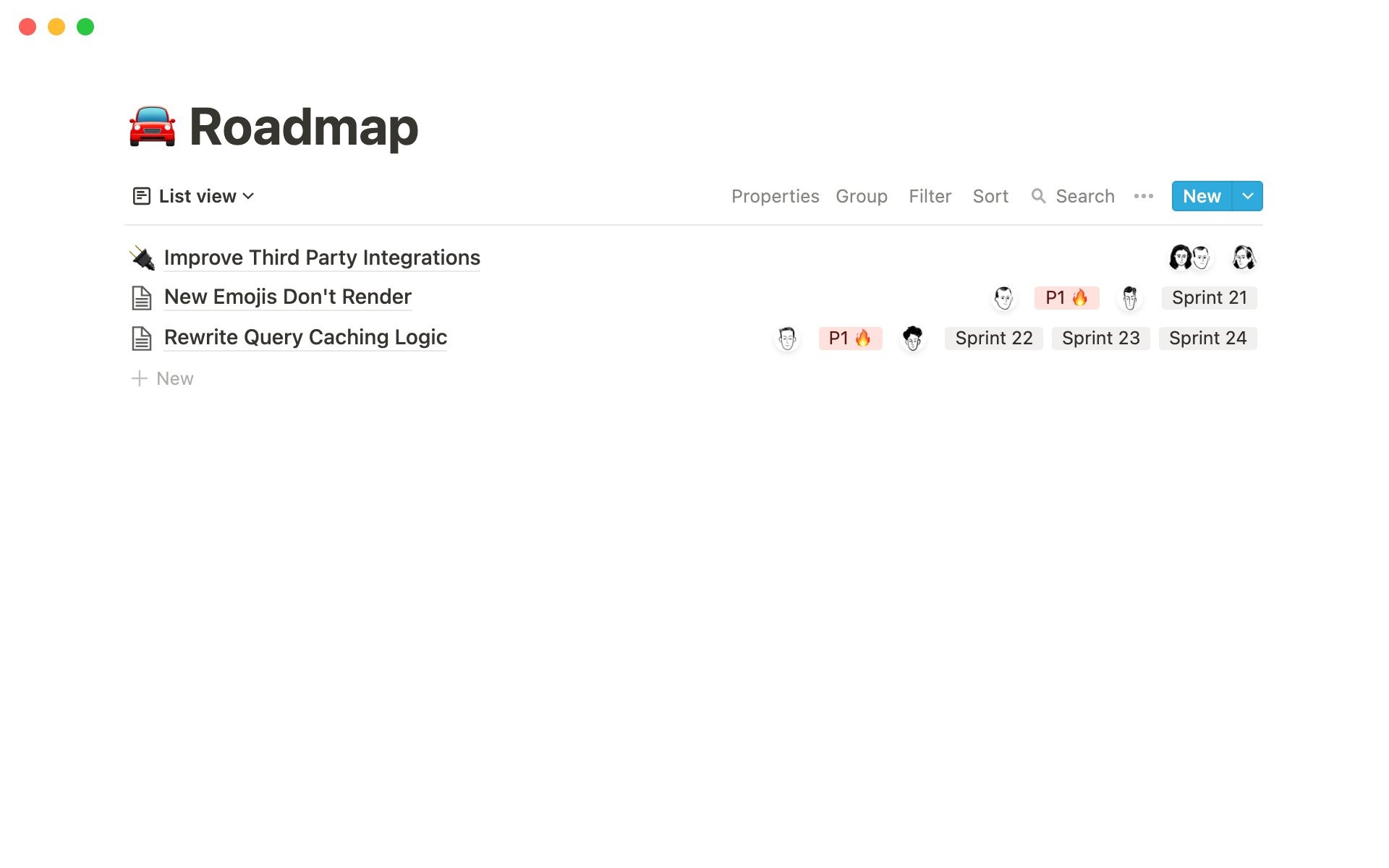The height and width of the screenshot is (868, 1389).
Task: Click the Search toolbar item
Action: pos(1073,195)
